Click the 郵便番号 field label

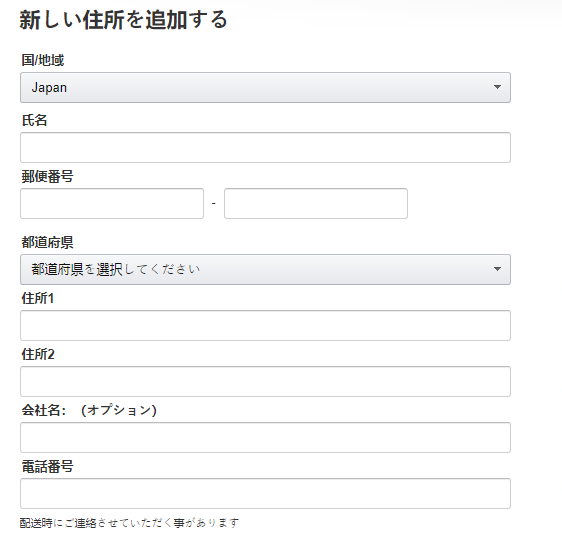(x=47, y=176)
